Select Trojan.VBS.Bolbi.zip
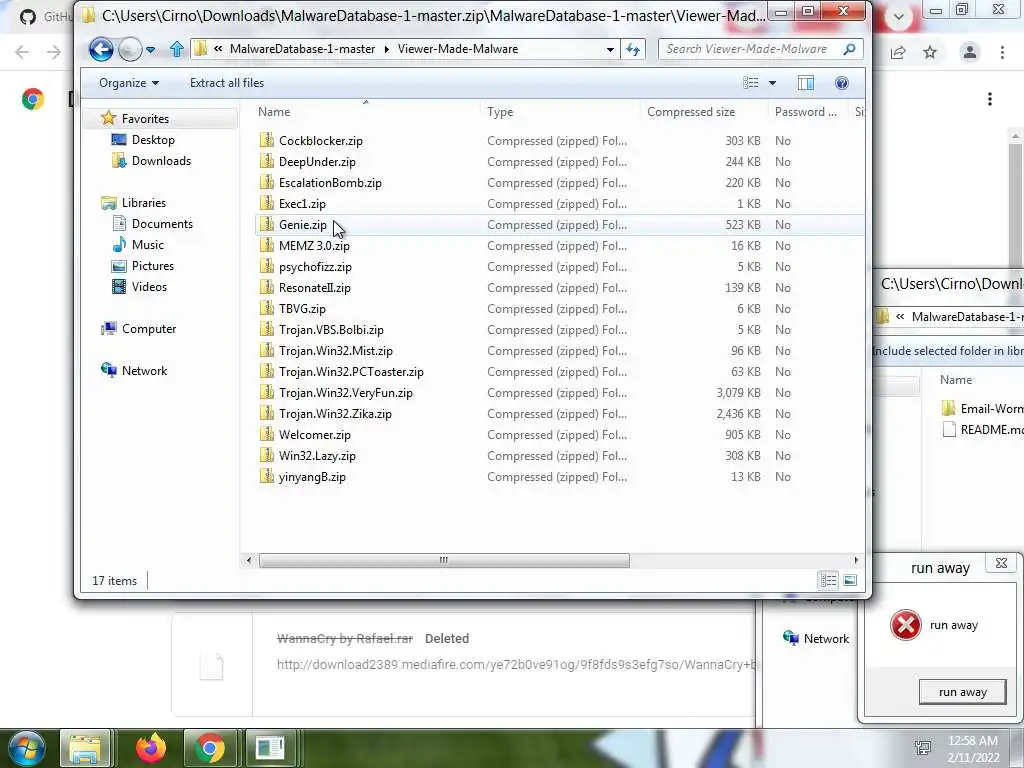Screen dimensions: 1024x768 pos(331,330)
